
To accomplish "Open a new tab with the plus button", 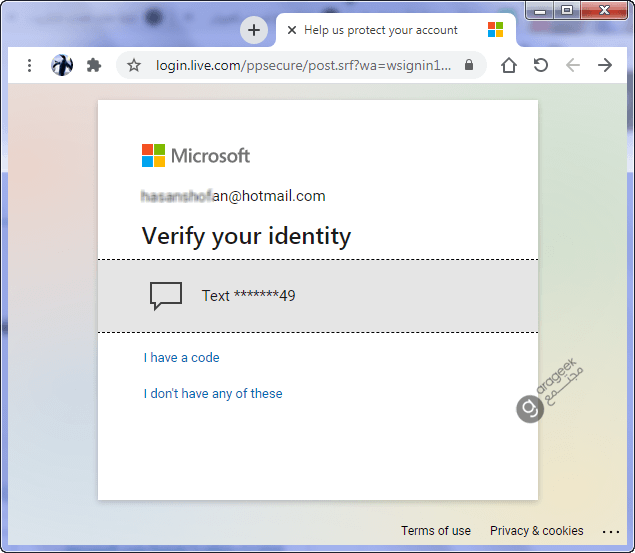I will tap(254, 30).
